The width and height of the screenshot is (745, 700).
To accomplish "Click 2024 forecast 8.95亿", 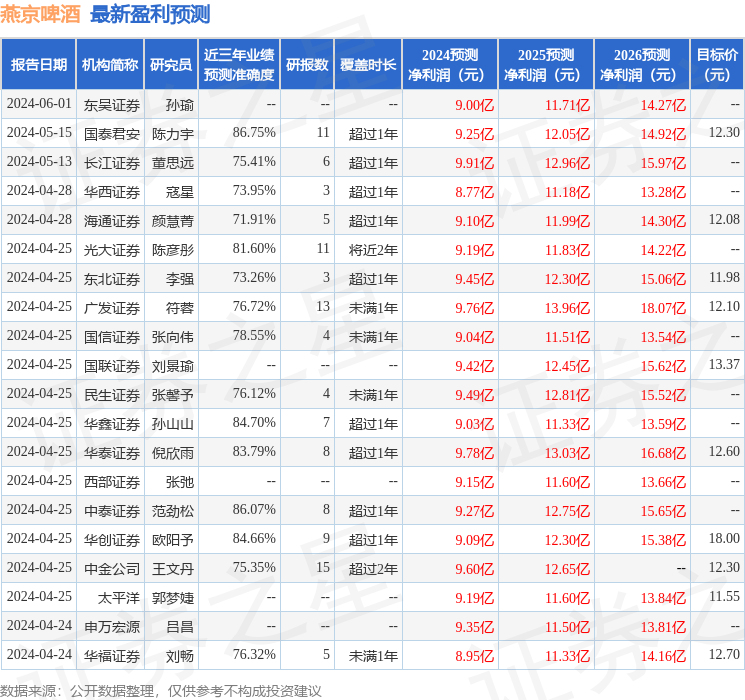I will [474, 655].
